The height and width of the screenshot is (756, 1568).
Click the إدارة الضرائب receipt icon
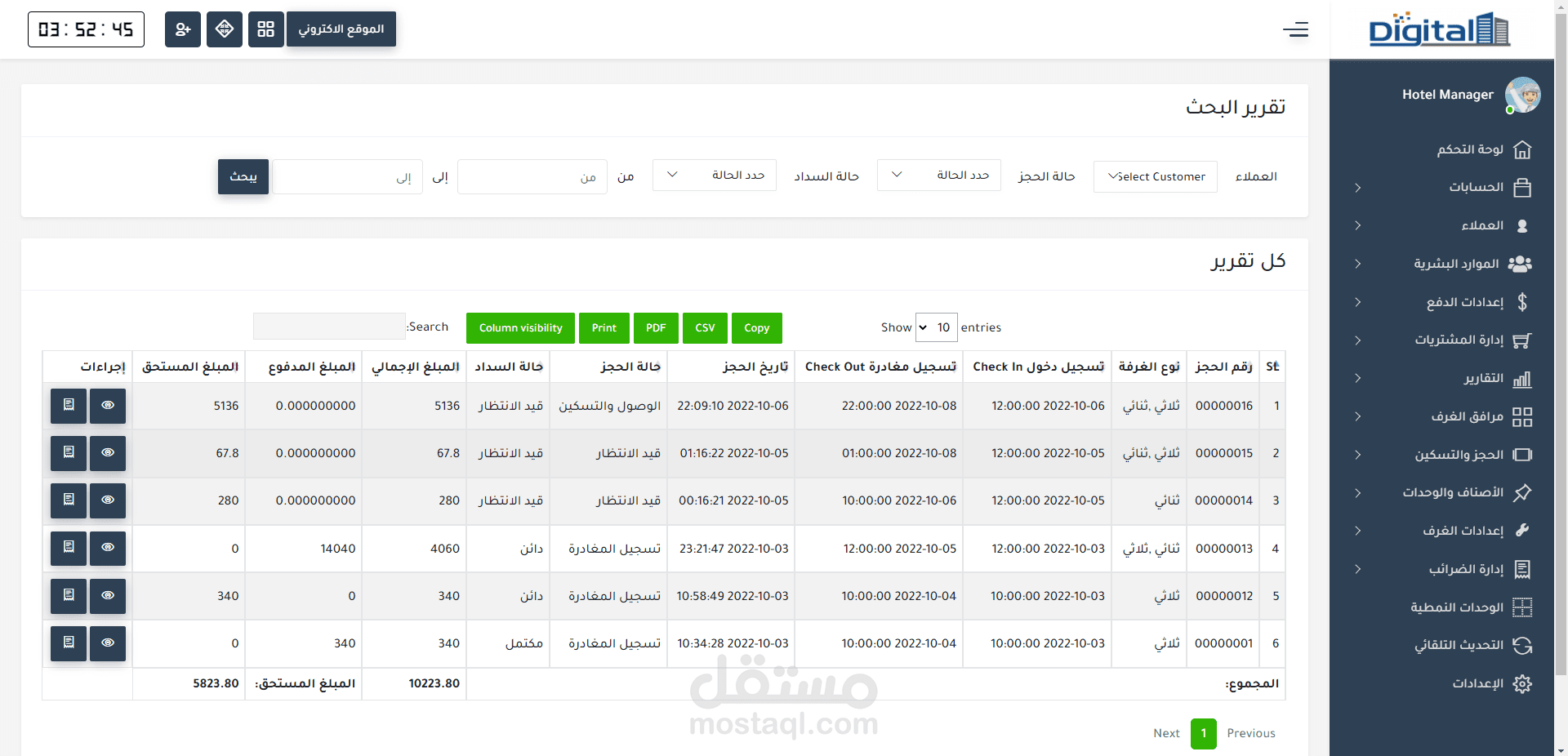tap(1522, 569)
